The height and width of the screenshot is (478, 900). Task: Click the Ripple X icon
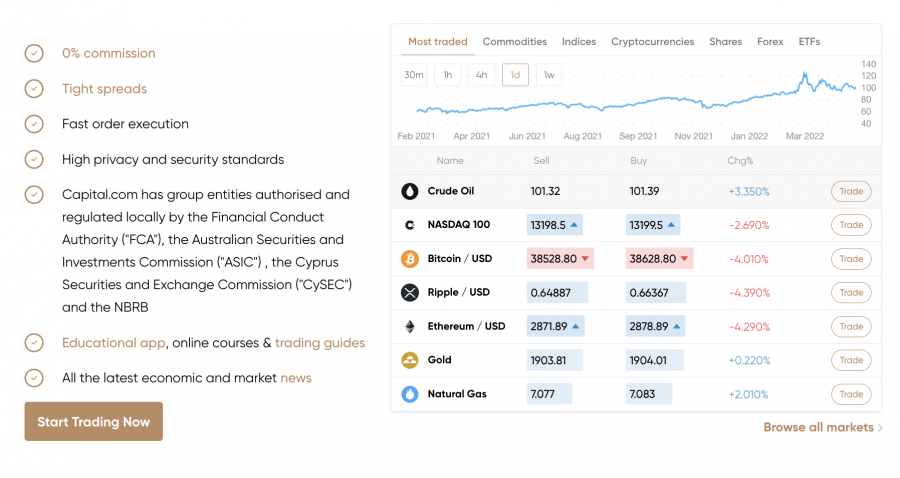(409, 293)
